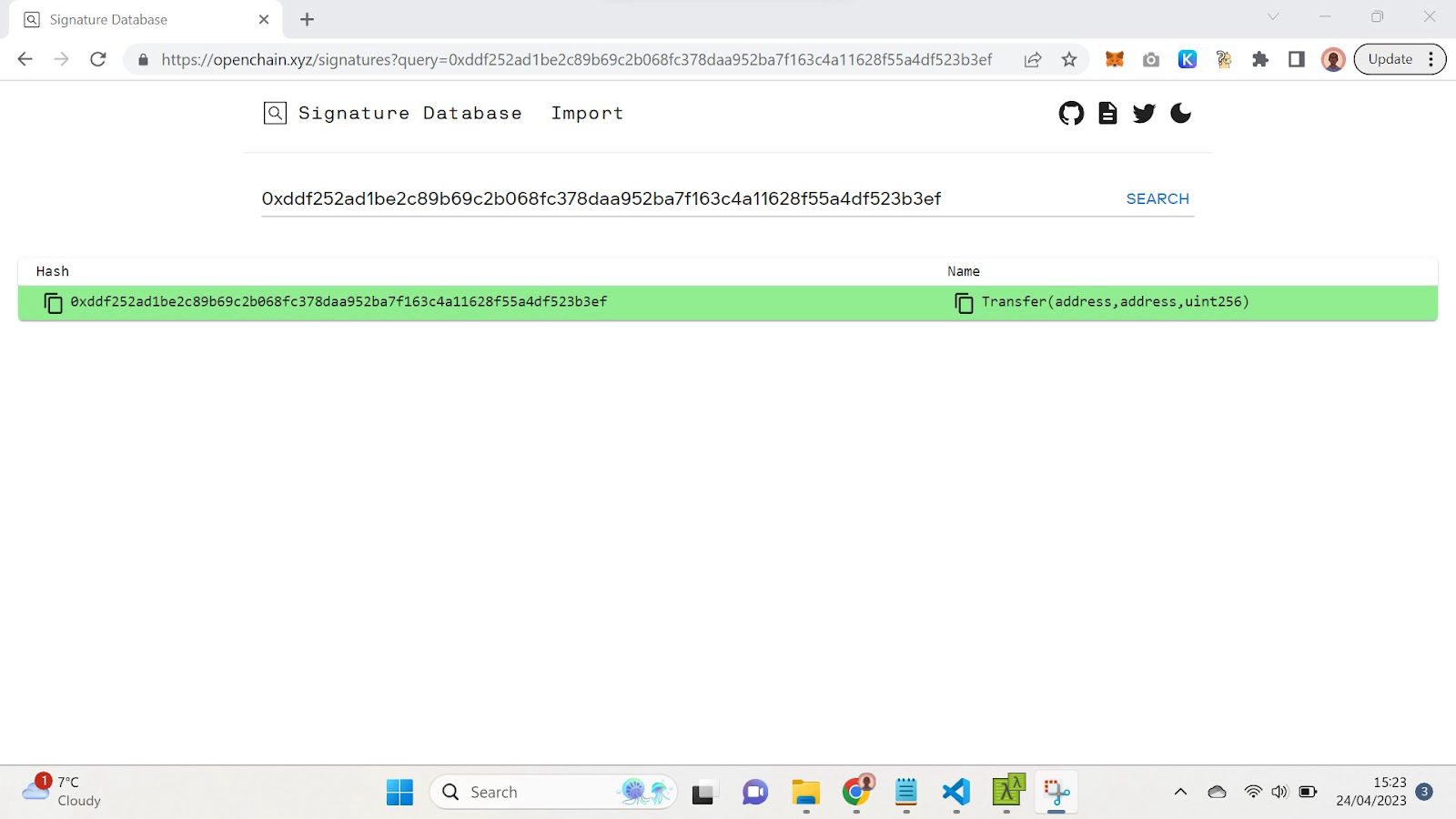
Task: Open the camera screenshot extension
Action: tap(1151, 60)
